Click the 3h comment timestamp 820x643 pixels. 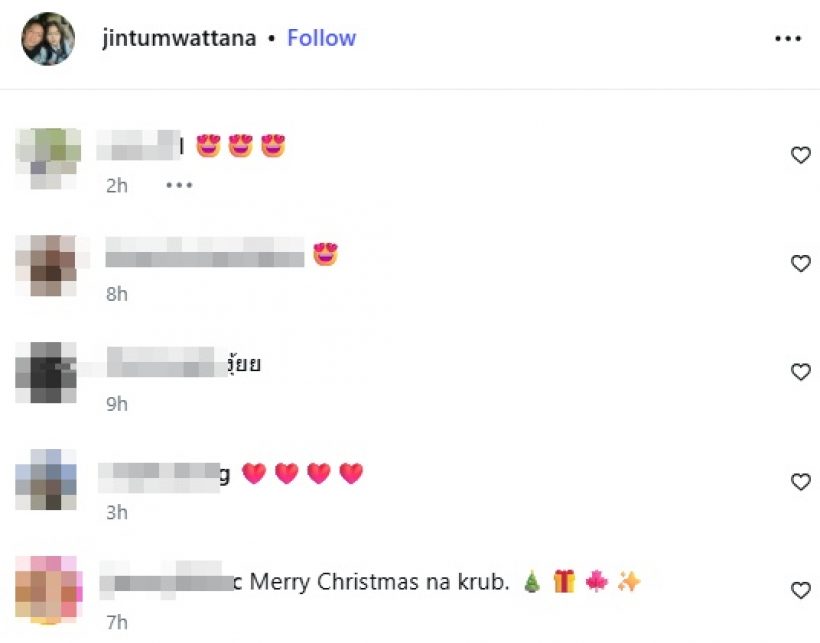pos(117,513)
